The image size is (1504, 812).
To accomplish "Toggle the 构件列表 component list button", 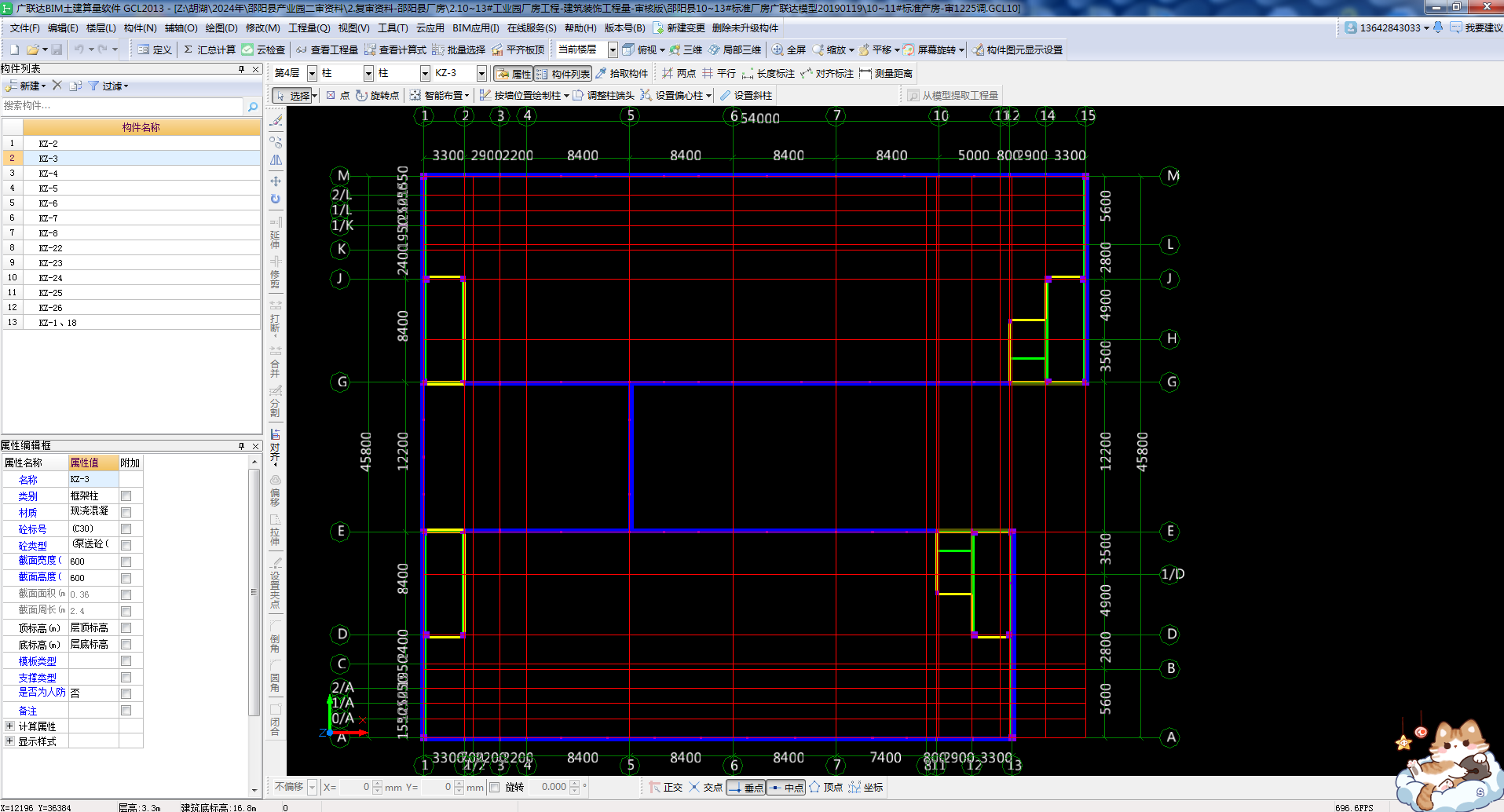I will click(x=563, y=73).
